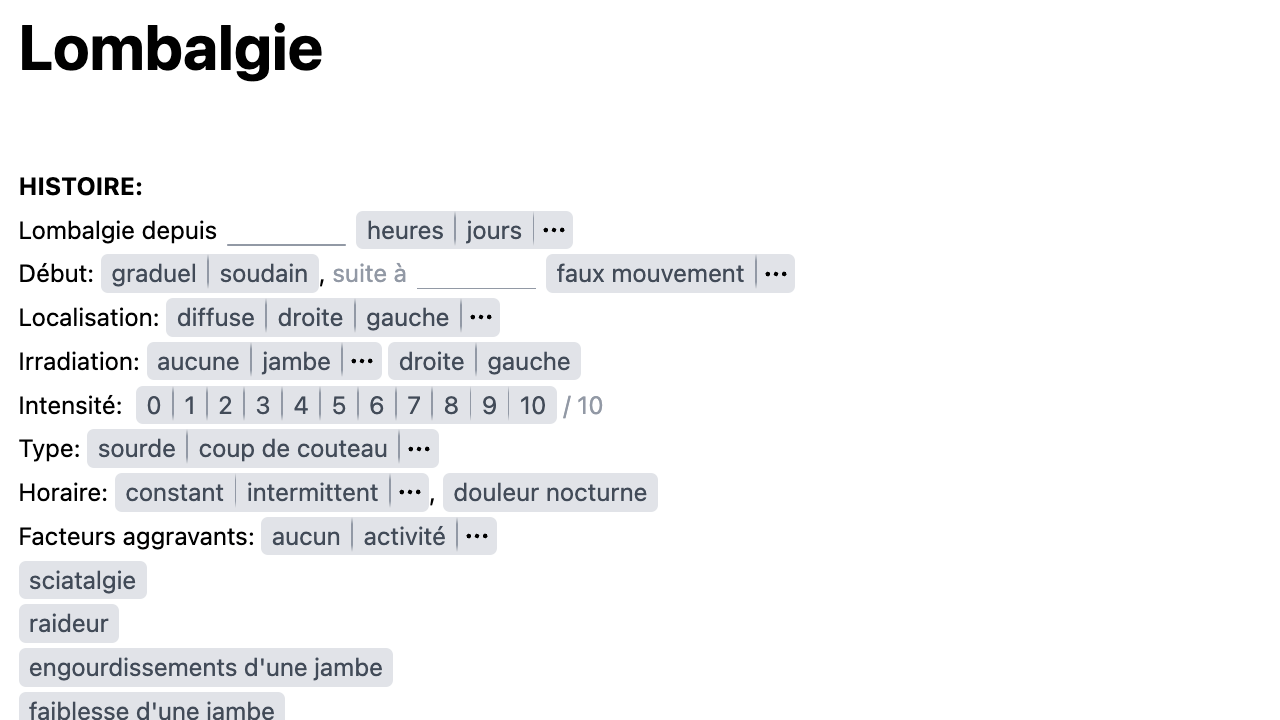Screen dimensions: 1280x720
Task: Show more Irradiation options with the ellipsis
Action: coord(361,361)
